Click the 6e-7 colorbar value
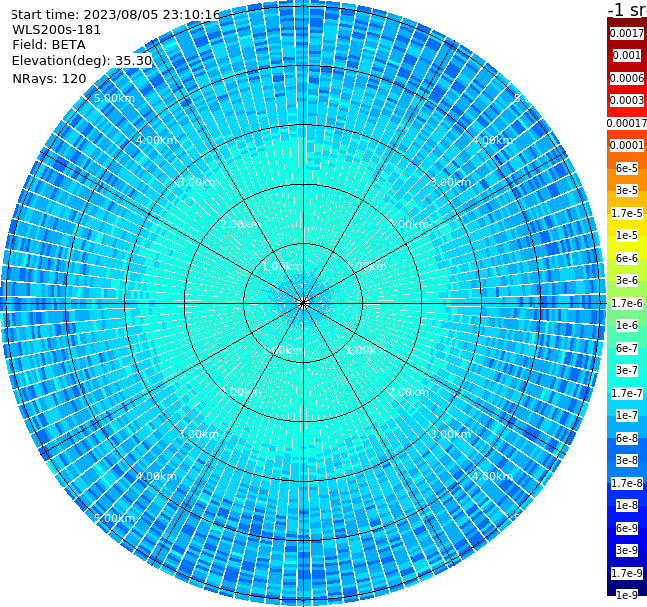The image size is (647, 607). (627, 348)
